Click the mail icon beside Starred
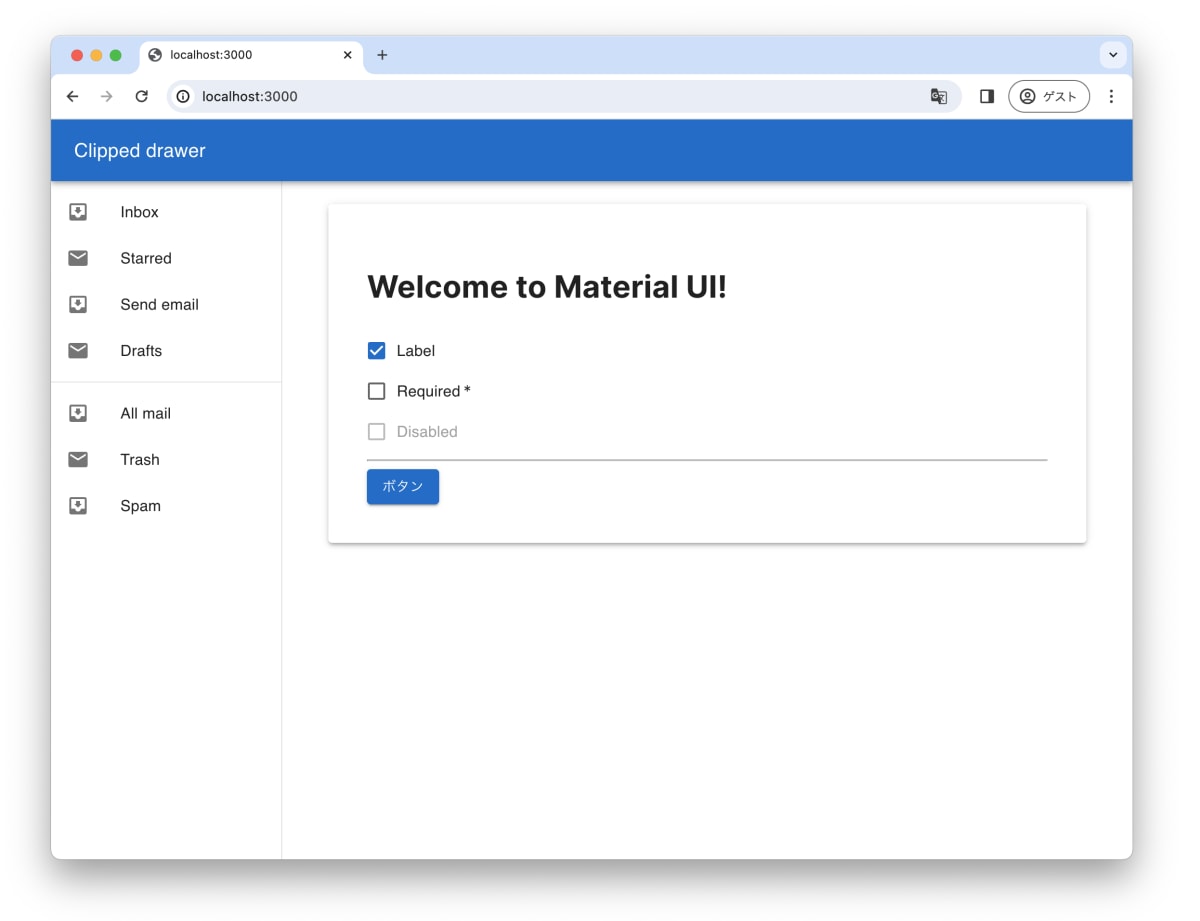The width and height of the screenshot is (1200, 921). click(78, 258)
